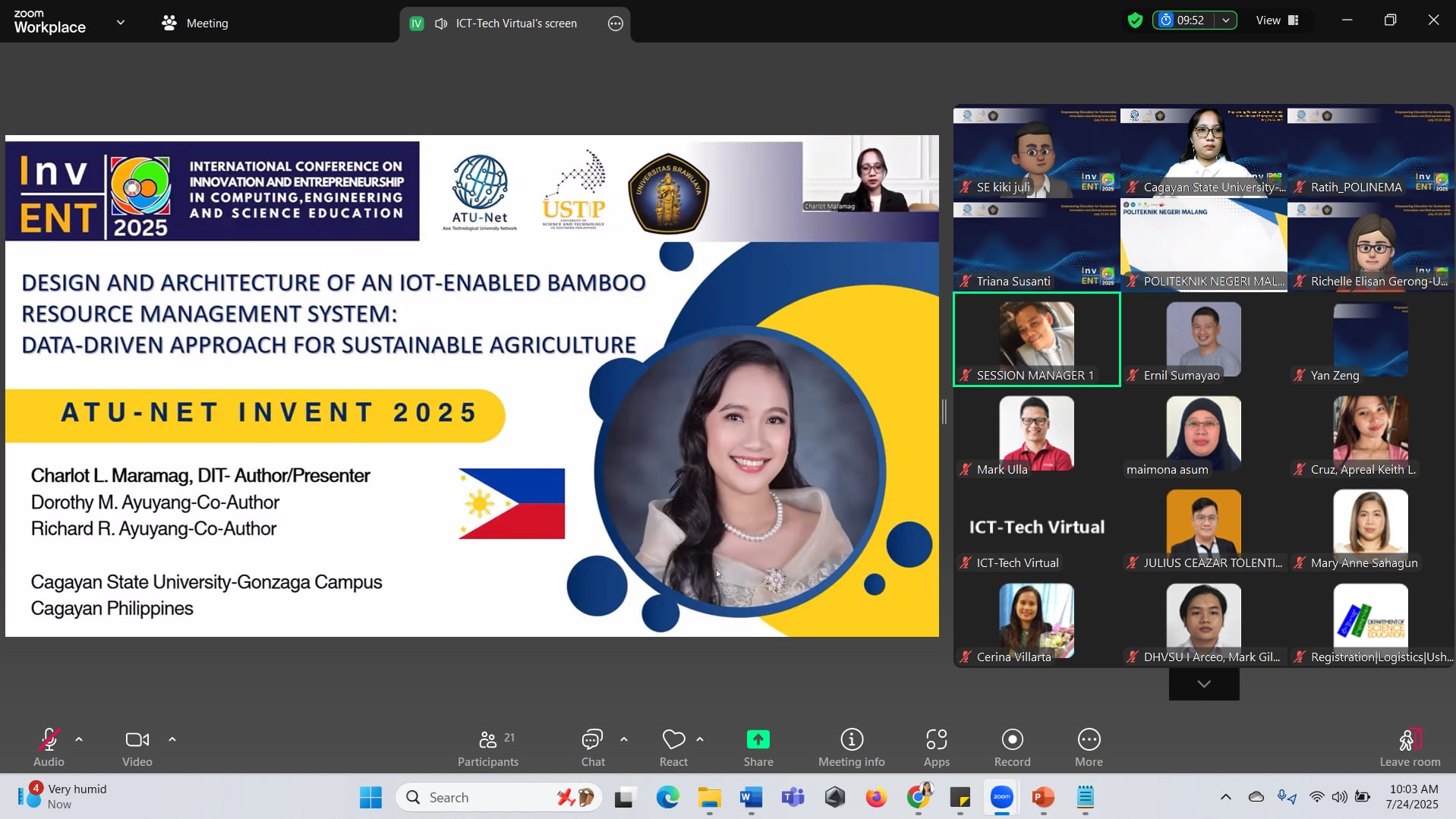
Task: Open Microsoft Edge from the taskbar
Action: [668, 797]
